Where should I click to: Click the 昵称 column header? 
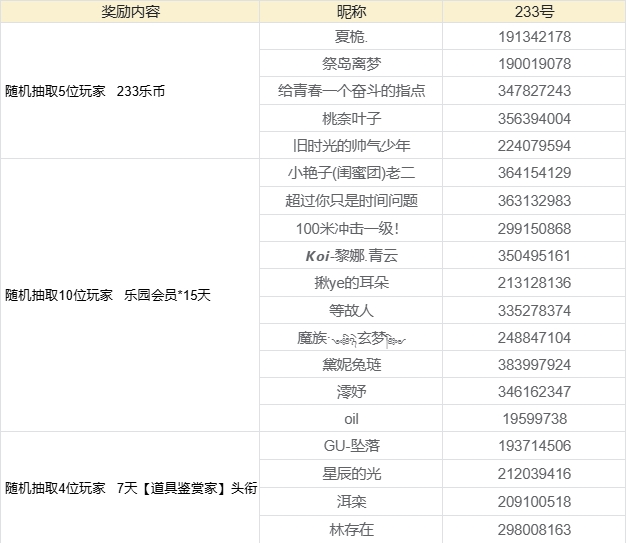pyautogui.click(x=351, y=12)
